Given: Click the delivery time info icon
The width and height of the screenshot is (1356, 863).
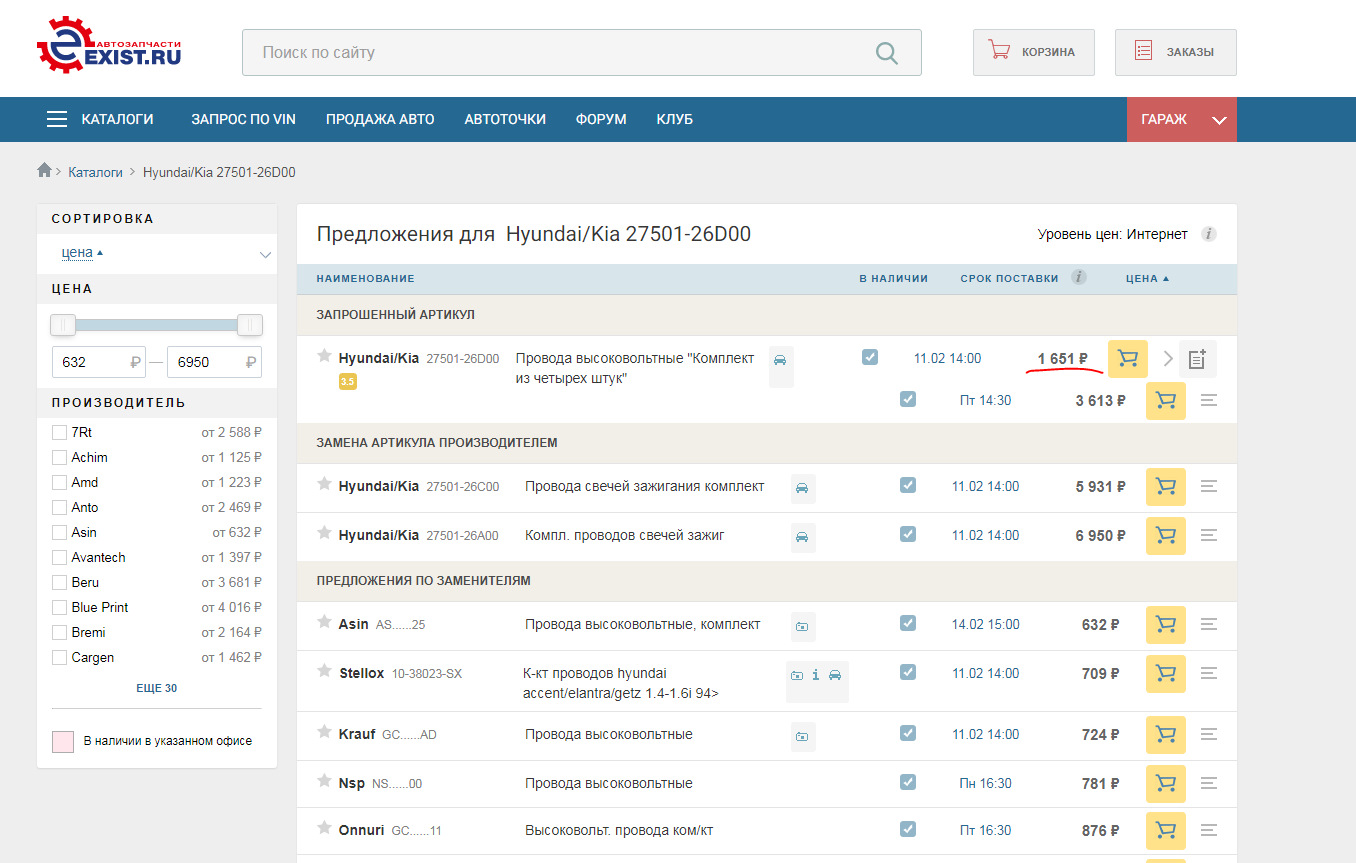Looking at the screenshot, I should (1078, 278).
